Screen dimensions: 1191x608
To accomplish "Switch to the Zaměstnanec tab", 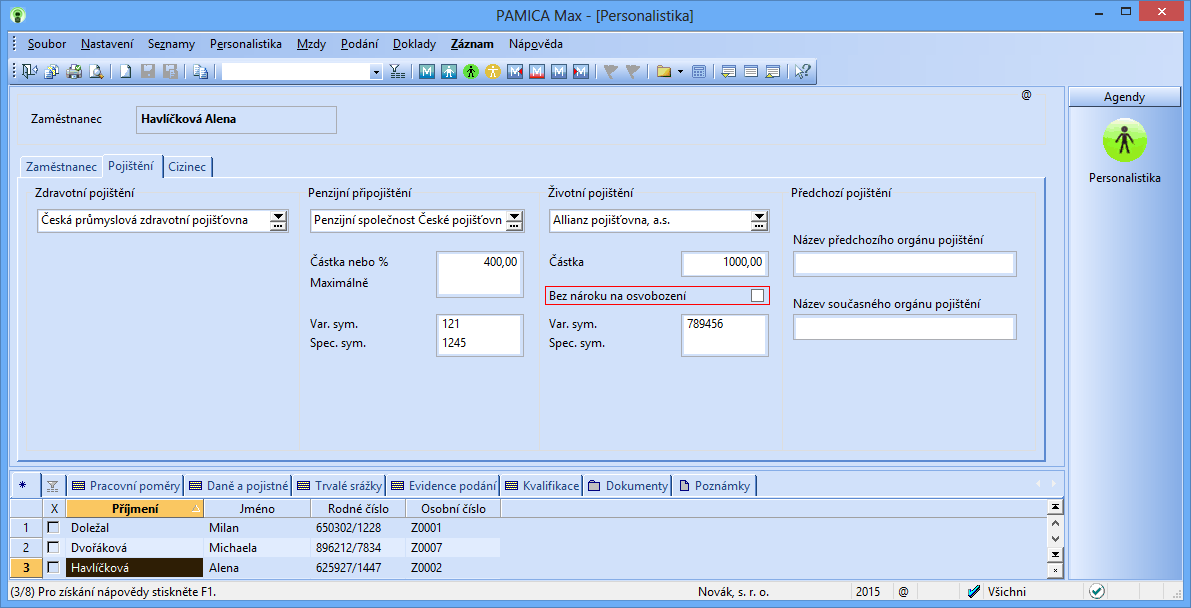I will click(62, 166).
